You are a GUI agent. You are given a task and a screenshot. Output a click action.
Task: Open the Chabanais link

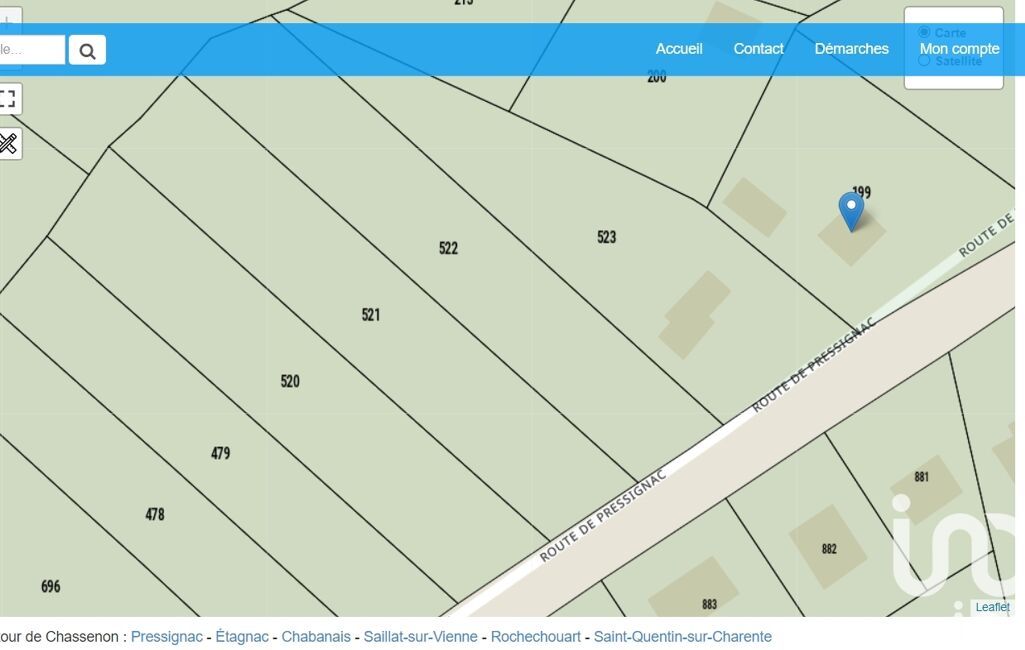[x=315, y=637]
